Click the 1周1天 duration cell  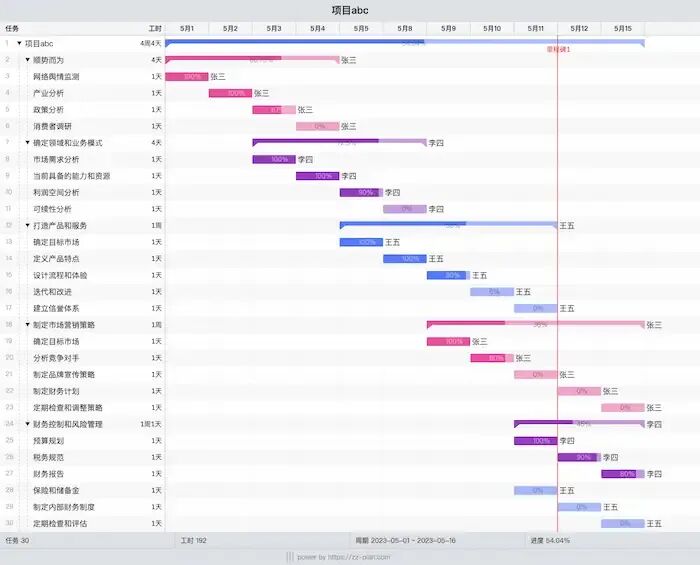[x=151, y=424]
